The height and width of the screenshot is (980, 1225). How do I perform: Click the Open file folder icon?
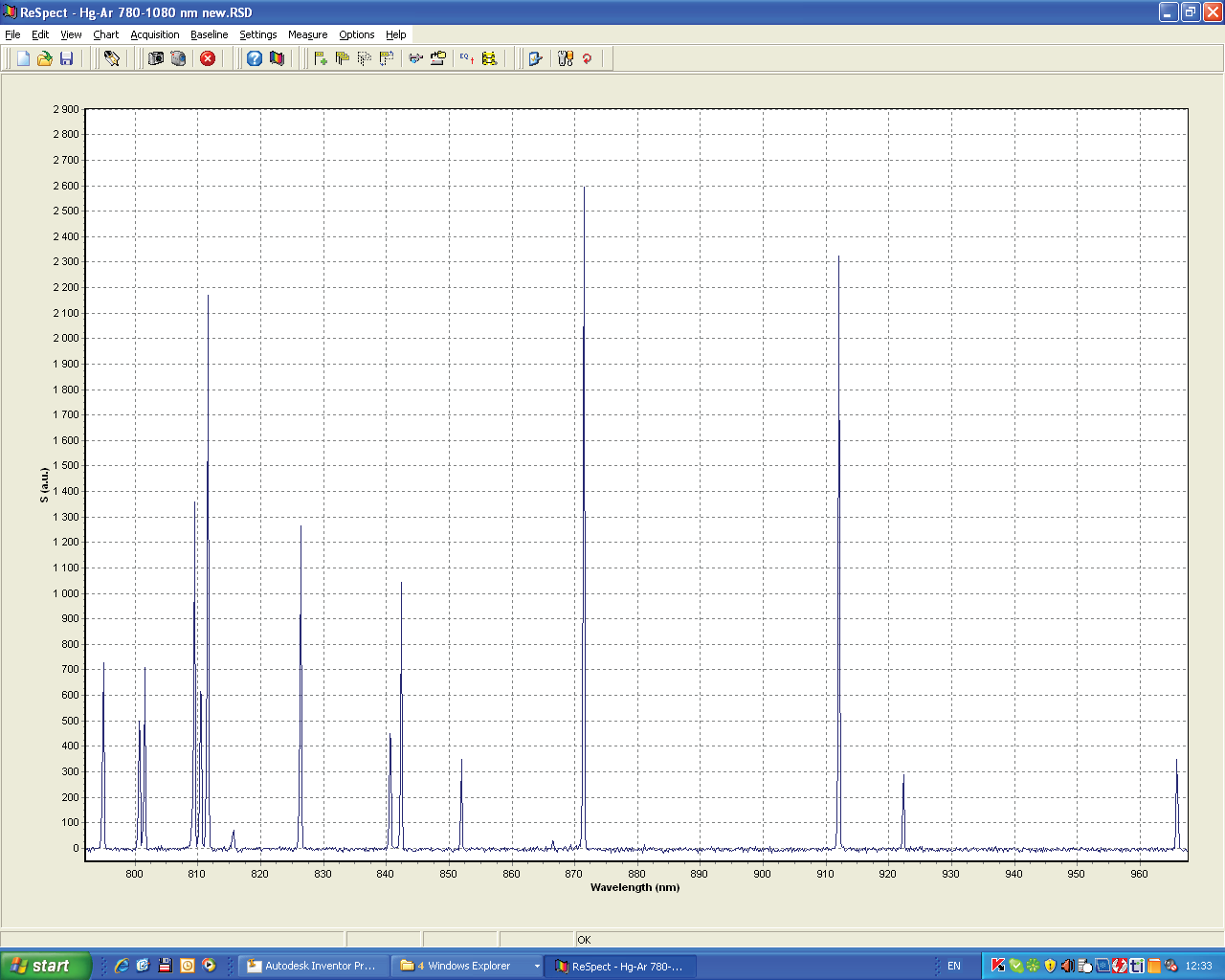click(45, 58)
